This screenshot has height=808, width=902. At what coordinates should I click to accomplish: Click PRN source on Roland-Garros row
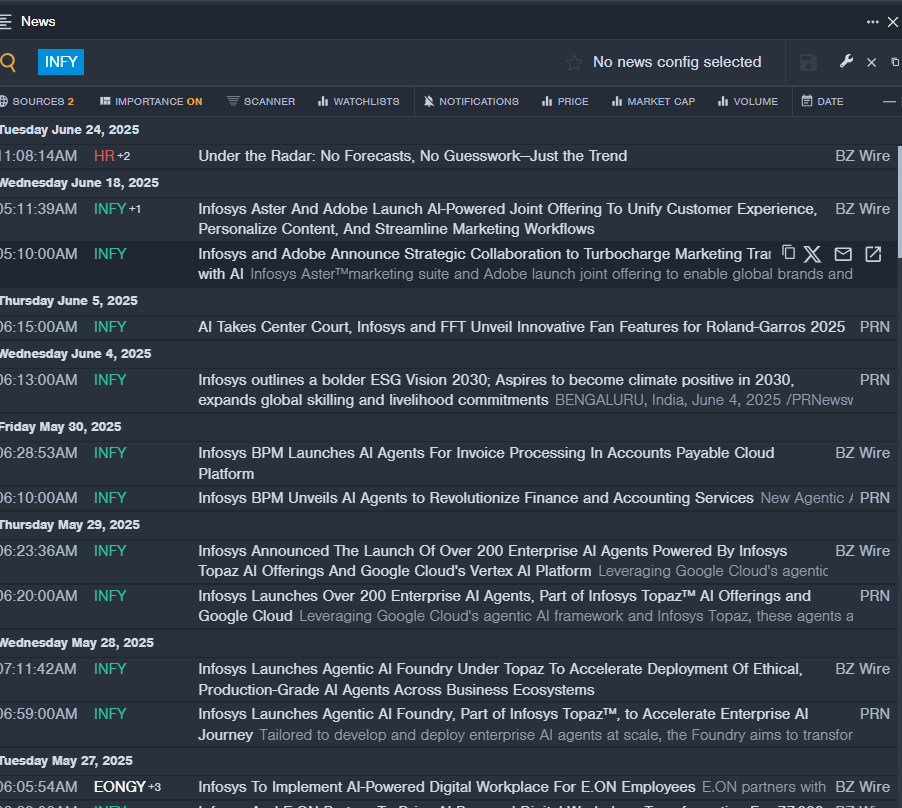[874, 327]
